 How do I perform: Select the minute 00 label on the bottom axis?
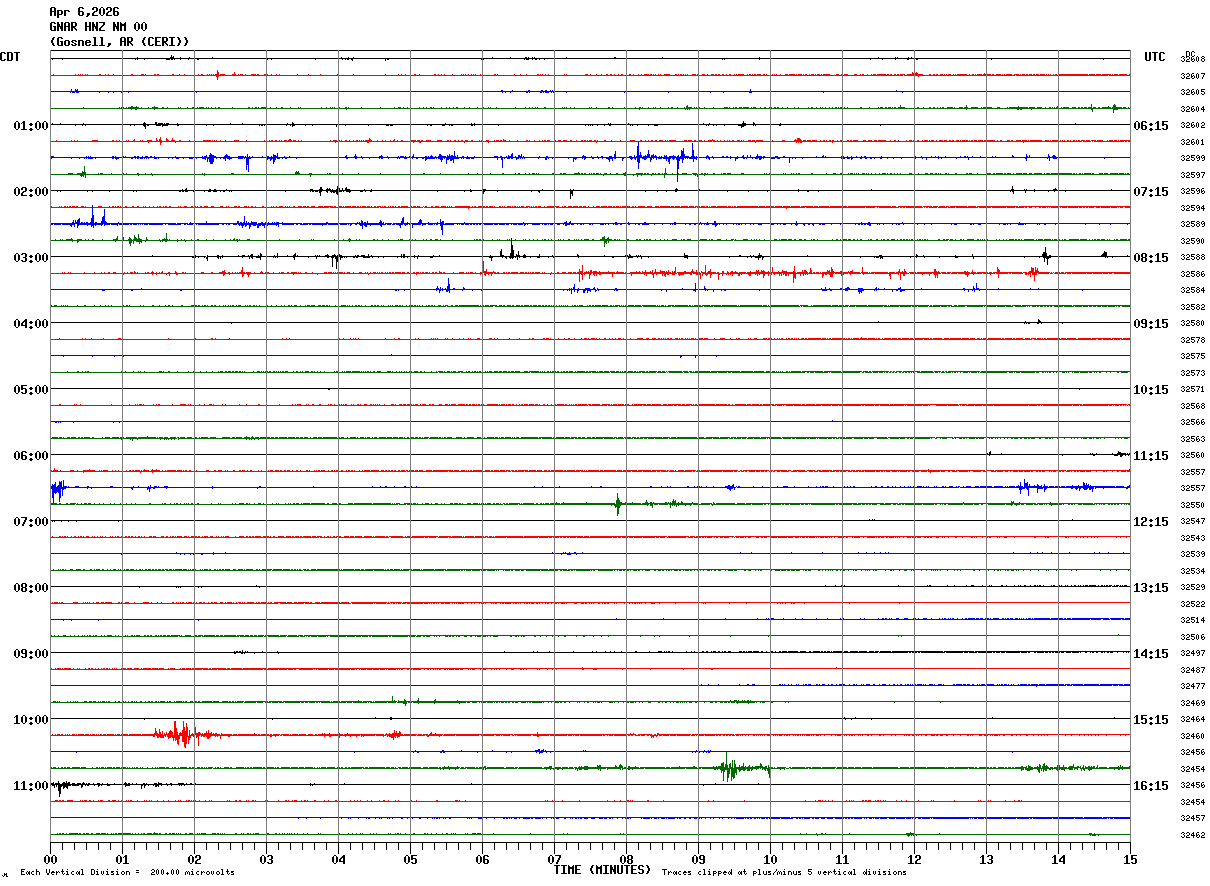50,859
